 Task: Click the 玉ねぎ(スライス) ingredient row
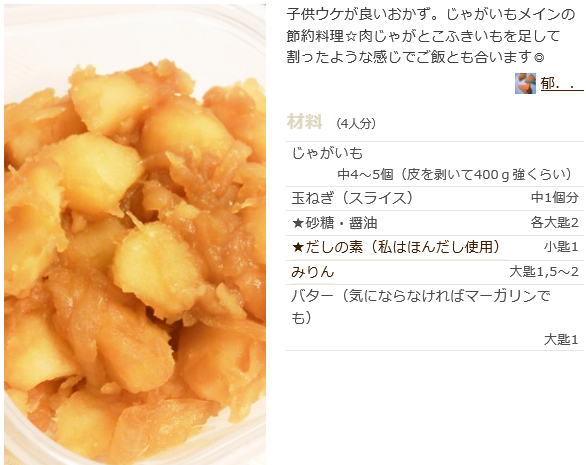point(435,198)
